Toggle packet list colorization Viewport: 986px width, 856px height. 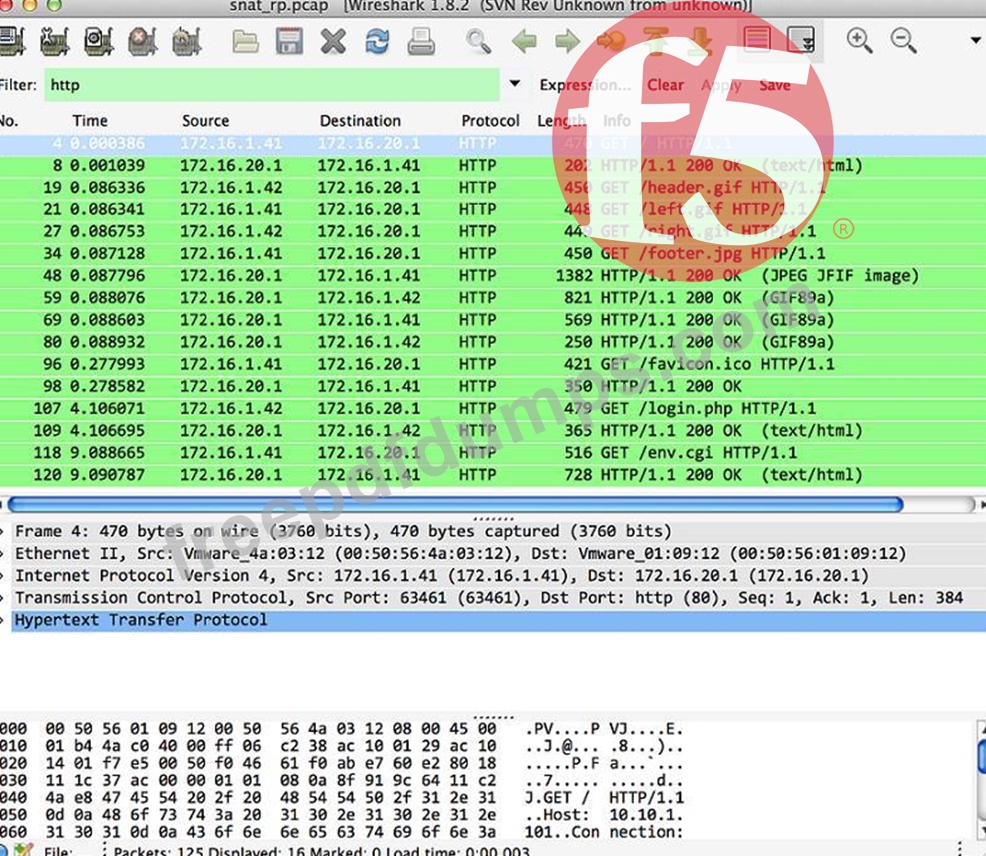point(757,40)
